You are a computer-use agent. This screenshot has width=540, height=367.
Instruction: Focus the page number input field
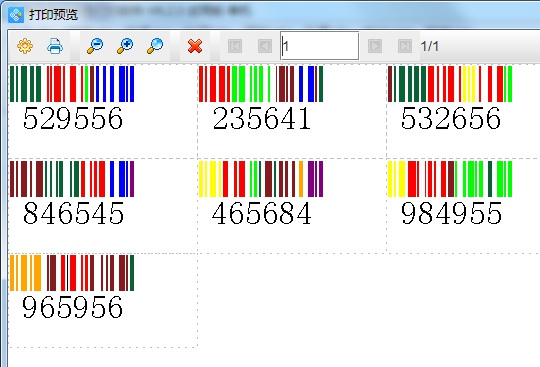tap(320, 46)
